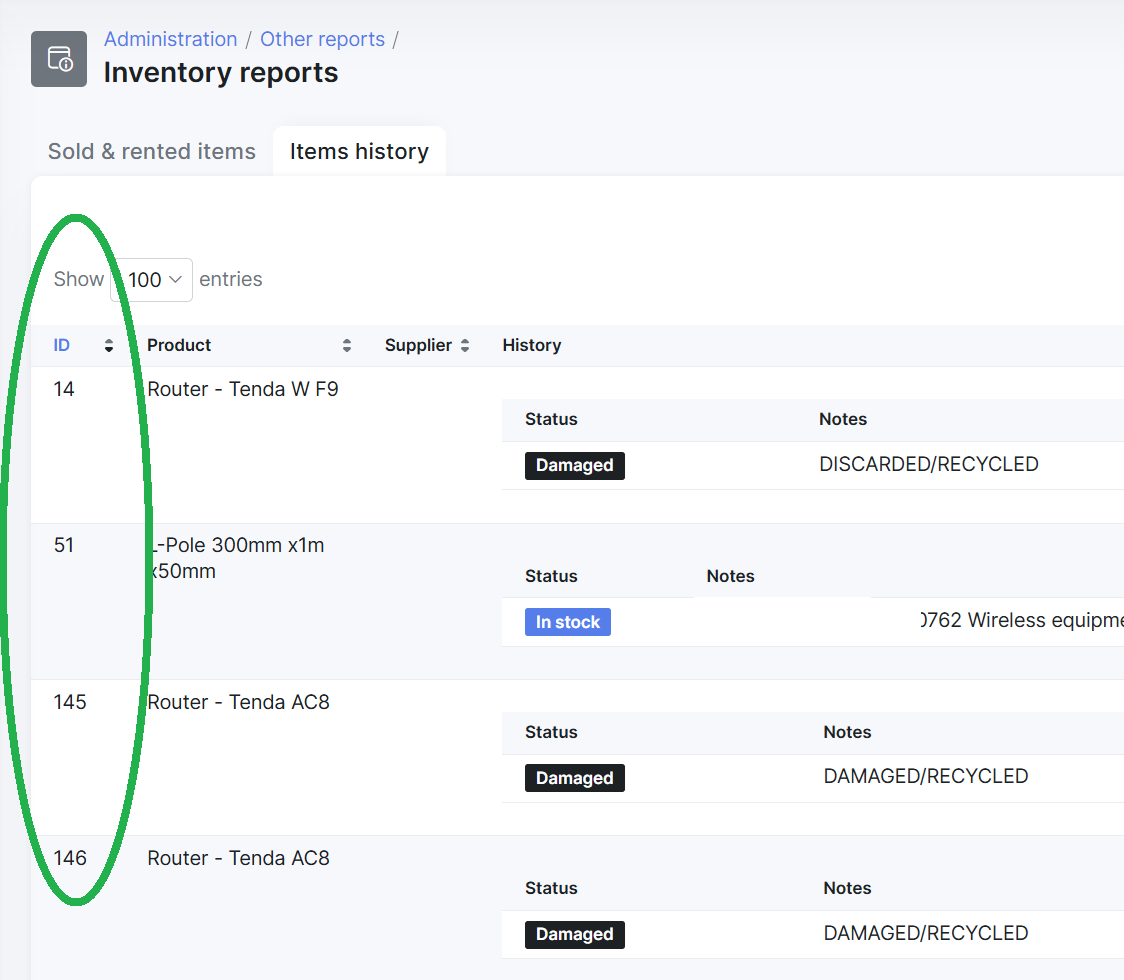
Task: Sort table by ID column arrows
Action: pos(109,346)
